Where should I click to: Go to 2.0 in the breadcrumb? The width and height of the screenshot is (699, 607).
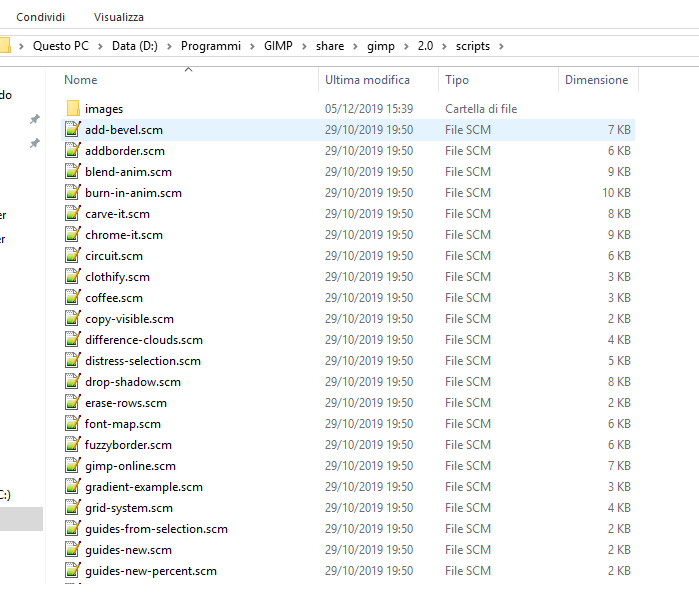coord(425,46)
